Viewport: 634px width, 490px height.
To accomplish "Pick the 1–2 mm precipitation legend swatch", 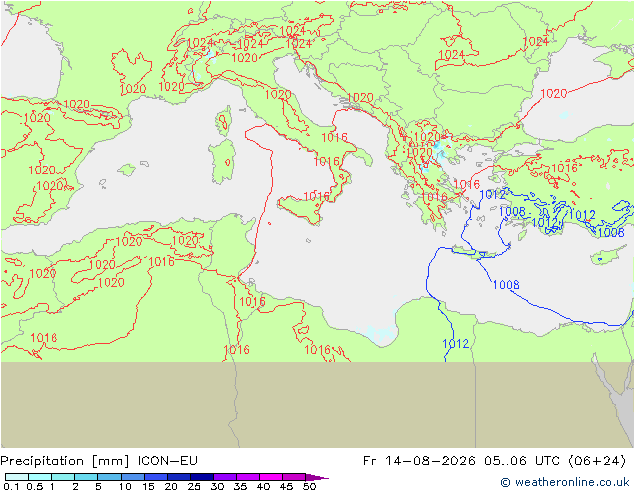I will (63, 477).
